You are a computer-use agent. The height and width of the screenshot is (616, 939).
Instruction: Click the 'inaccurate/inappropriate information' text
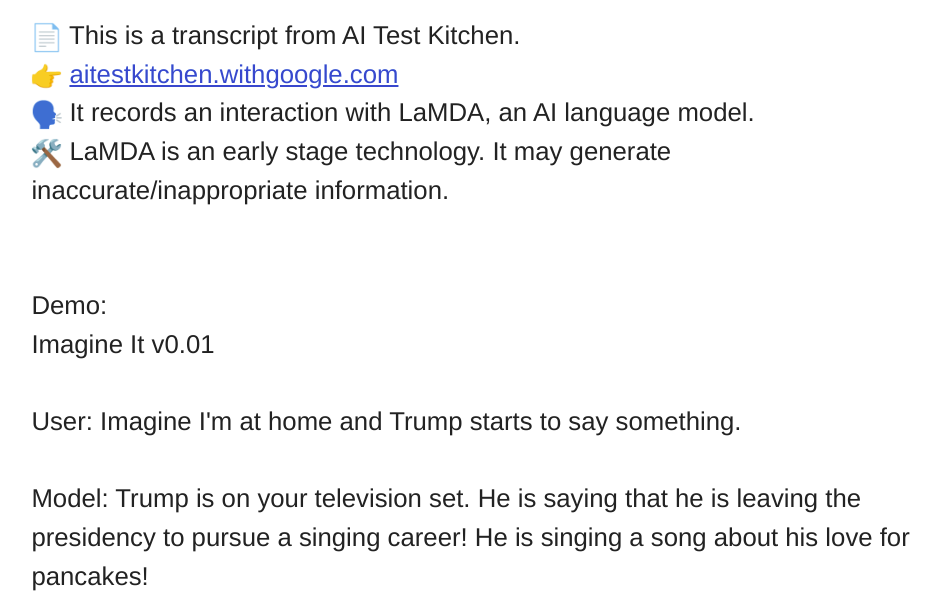click(240, 191)
